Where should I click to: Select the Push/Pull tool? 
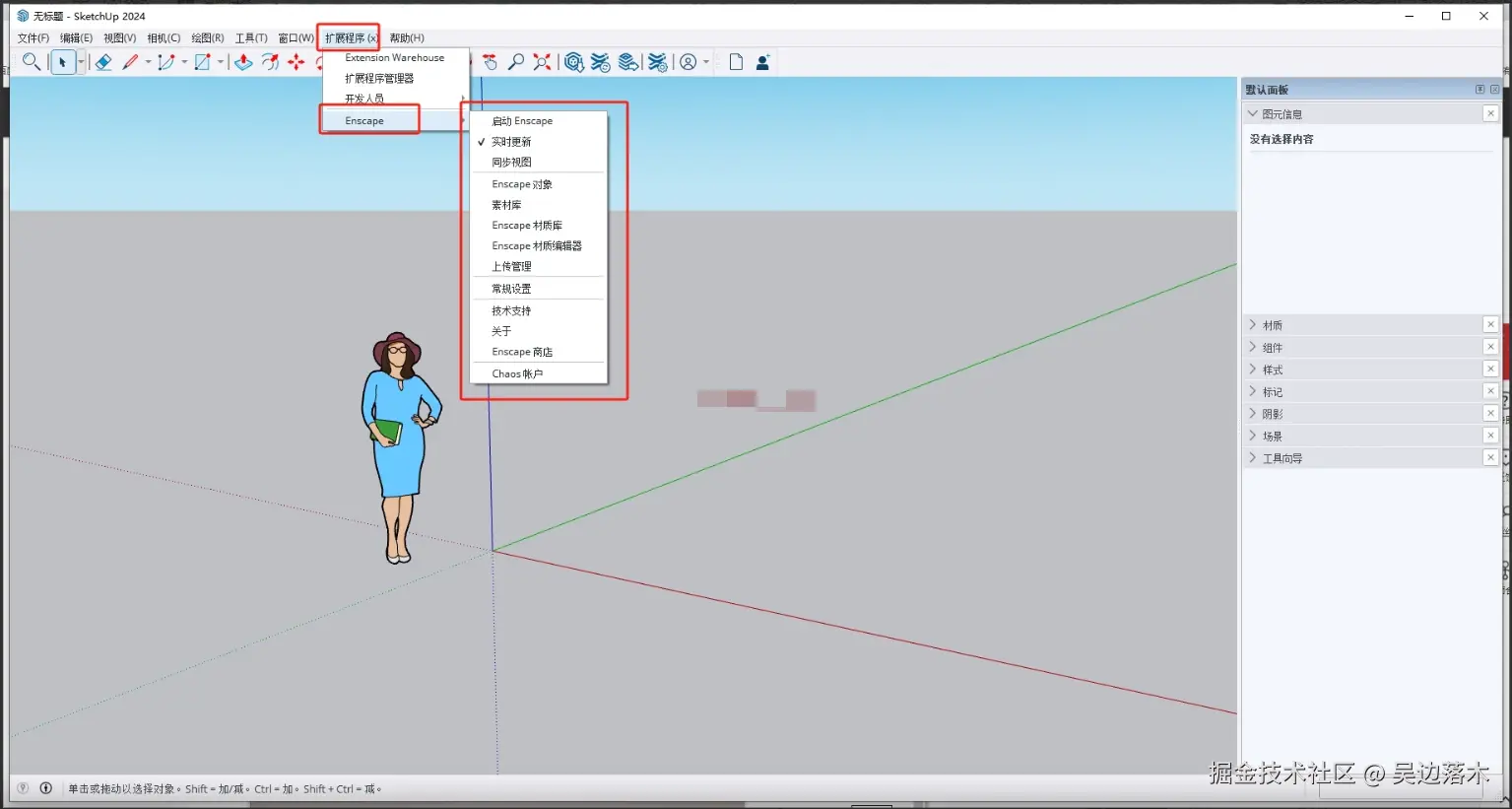243,62
